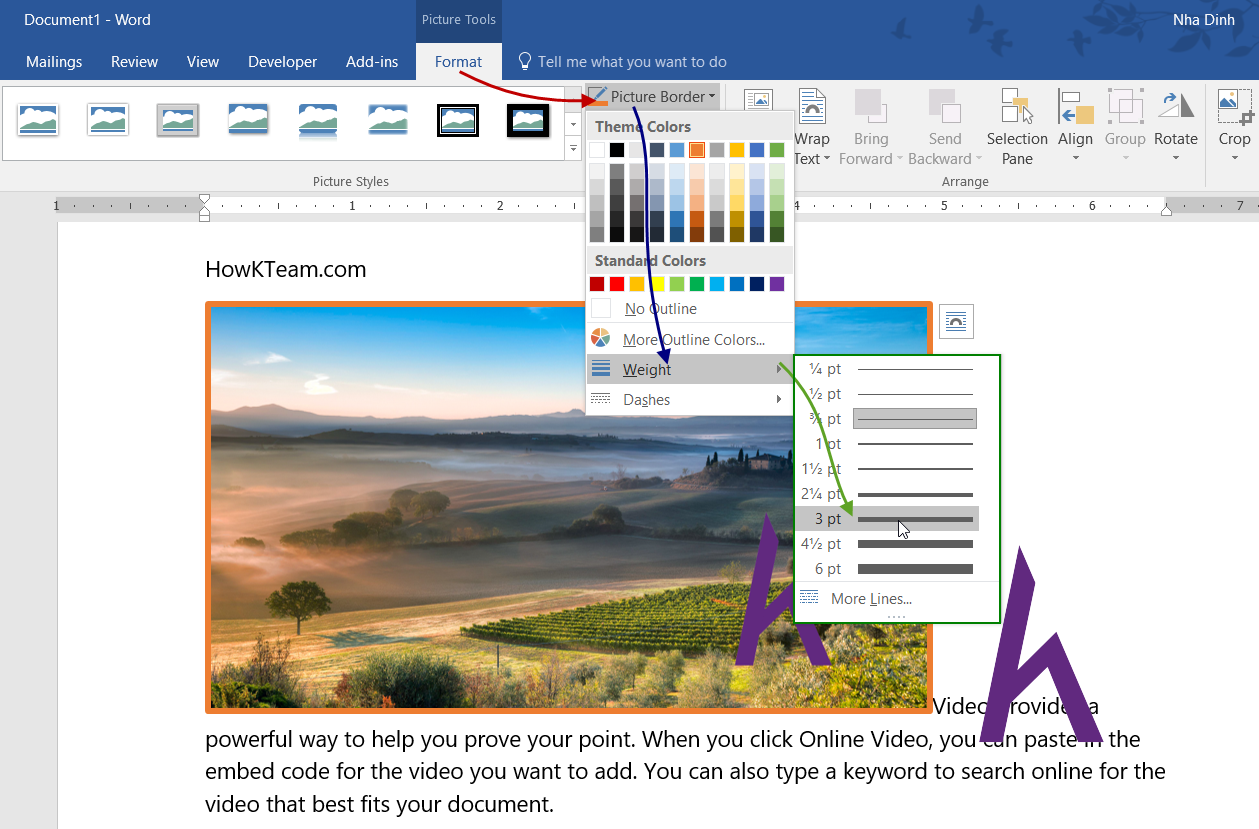Image resolution: width=1259 pixels, height=829 pixels.
Task: Select the purple standard color swatch
Action: click(777, 284)
